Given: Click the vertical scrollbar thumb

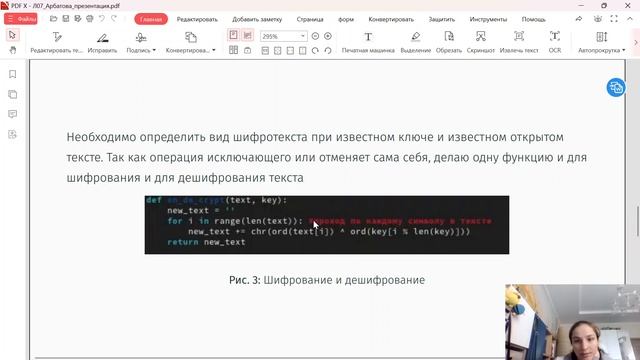Looking at the screenshot, I should [637, 222].
